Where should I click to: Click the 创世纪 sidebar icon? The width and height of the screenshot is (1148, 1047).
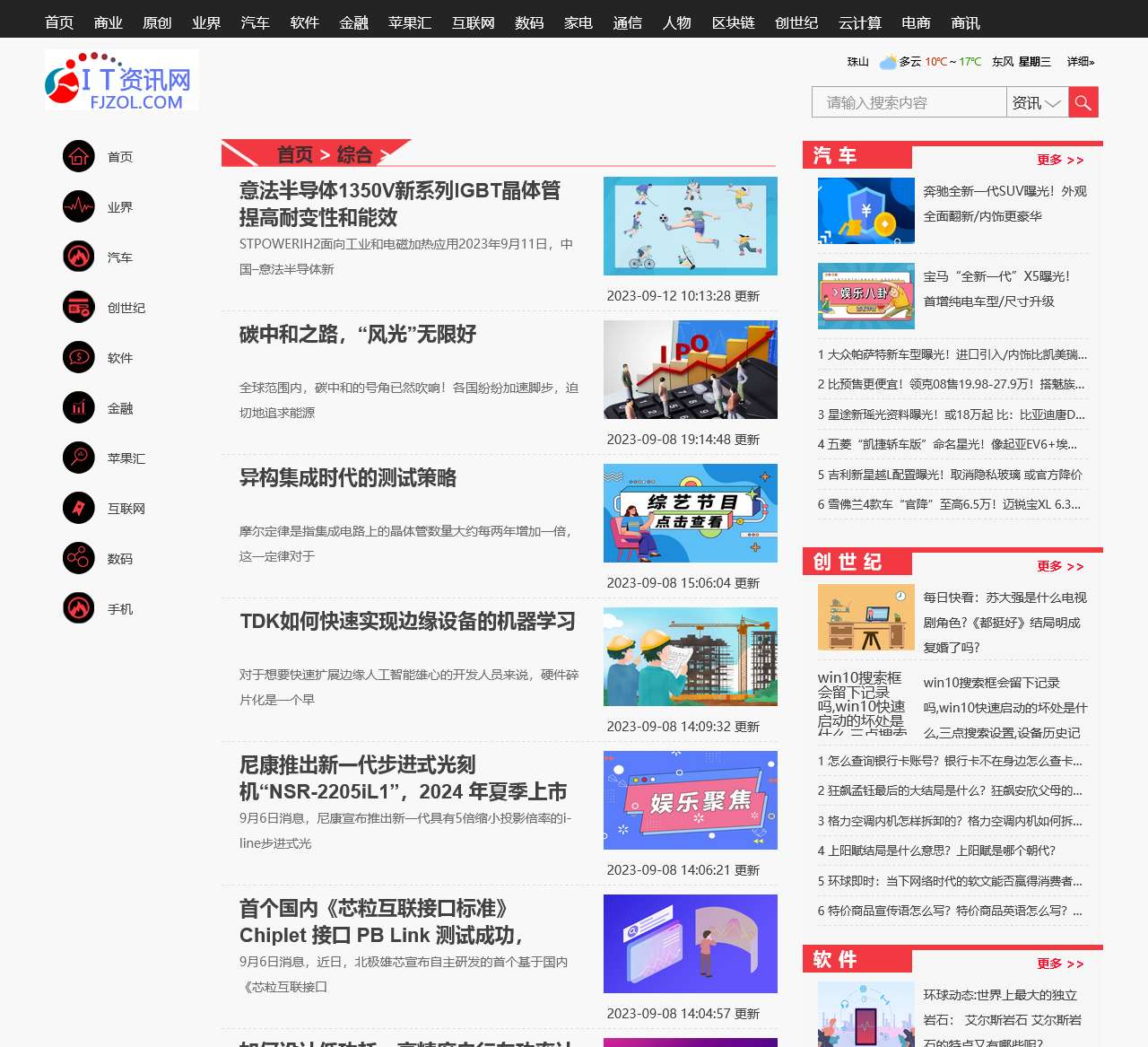(79, 307)
